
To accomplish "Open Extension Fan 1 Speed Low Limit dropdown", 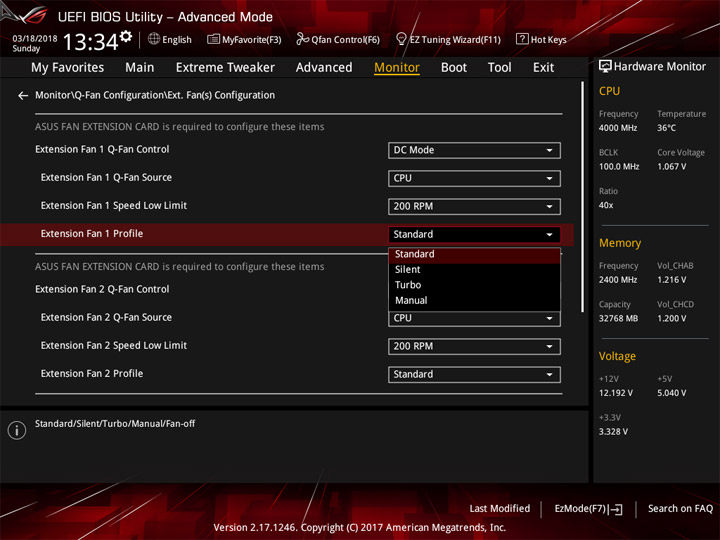I will 474,206.
